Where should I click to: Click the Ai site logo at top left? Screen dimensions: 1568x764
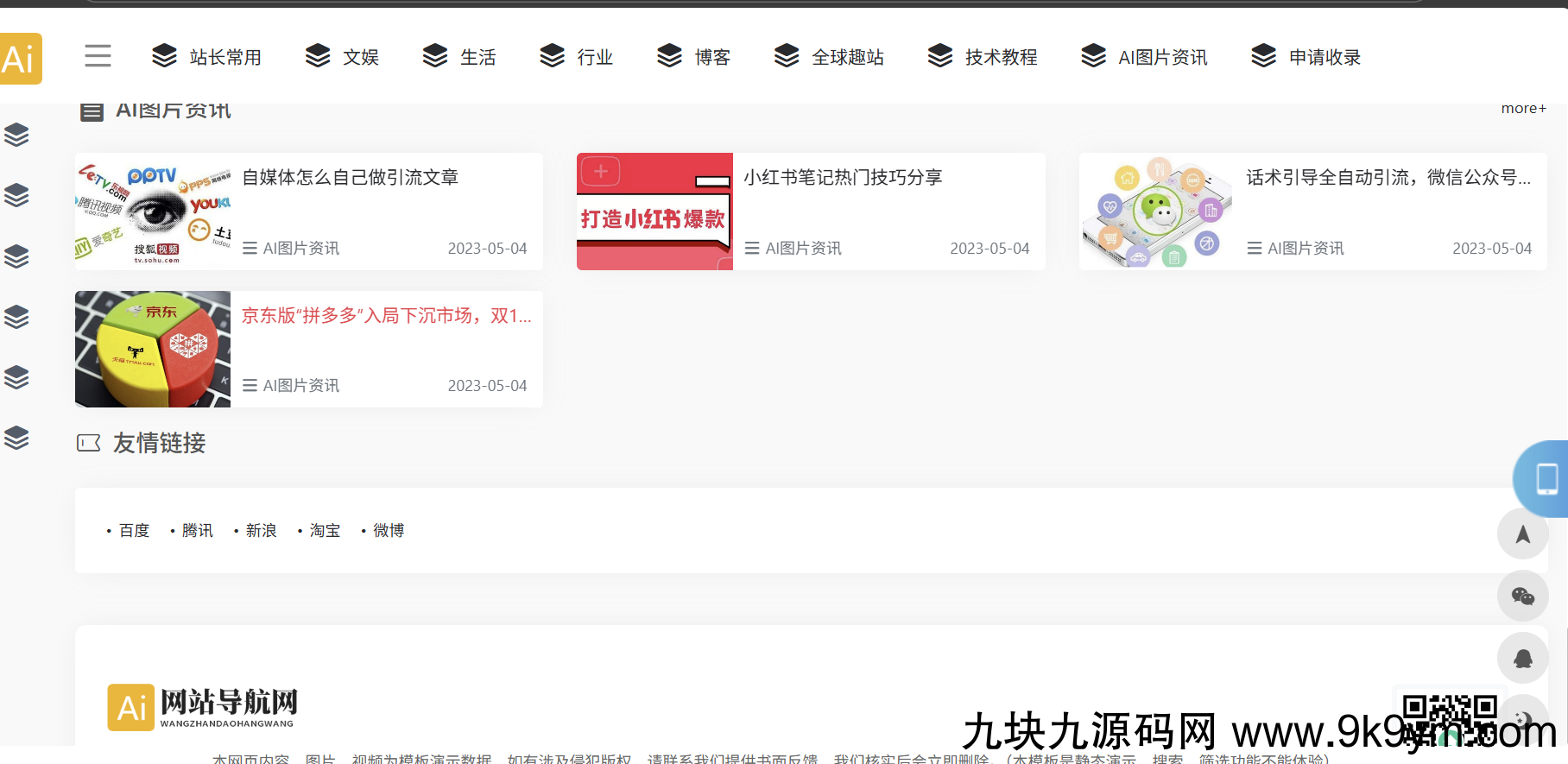point(21,59)
